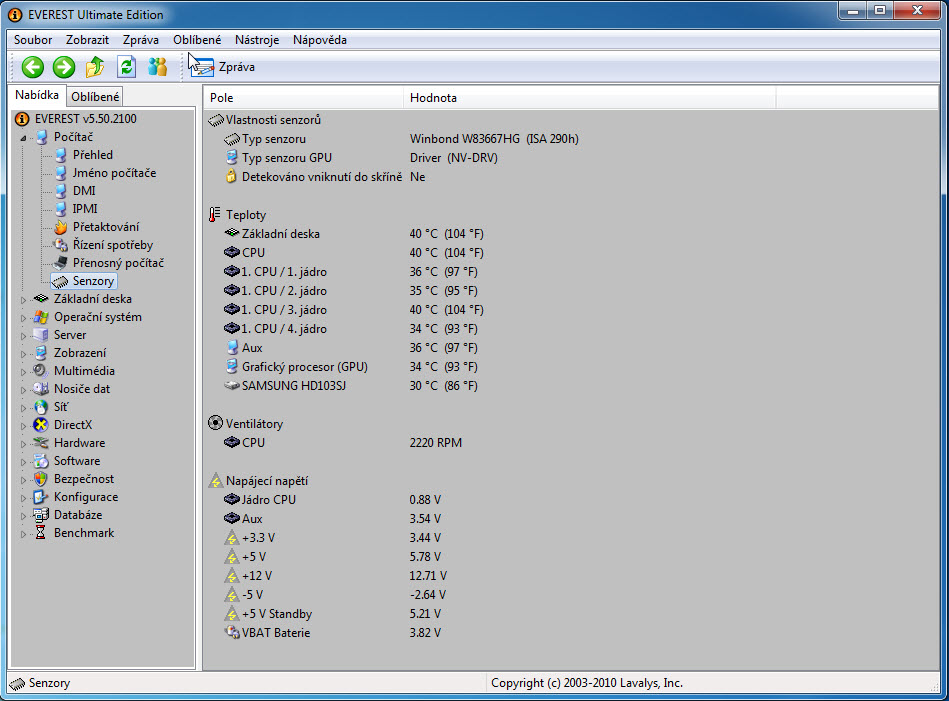The height and width of the screenshot is (701, 949).
Task: Expand the Nosiče dat tree node
Action: (x=23, y=390)
